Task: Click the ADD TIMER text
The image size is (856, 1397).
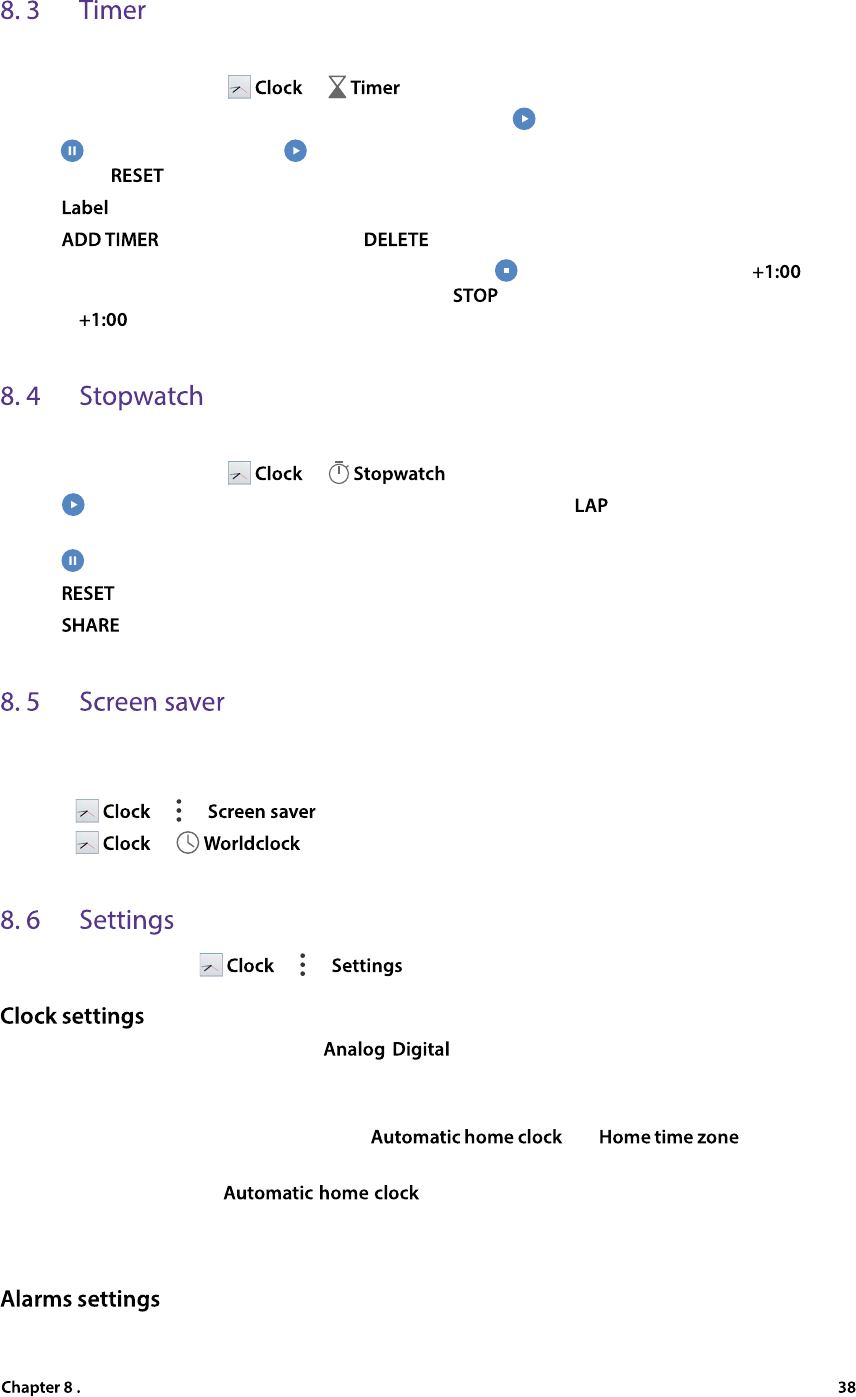Action: (x=110, y=240)
